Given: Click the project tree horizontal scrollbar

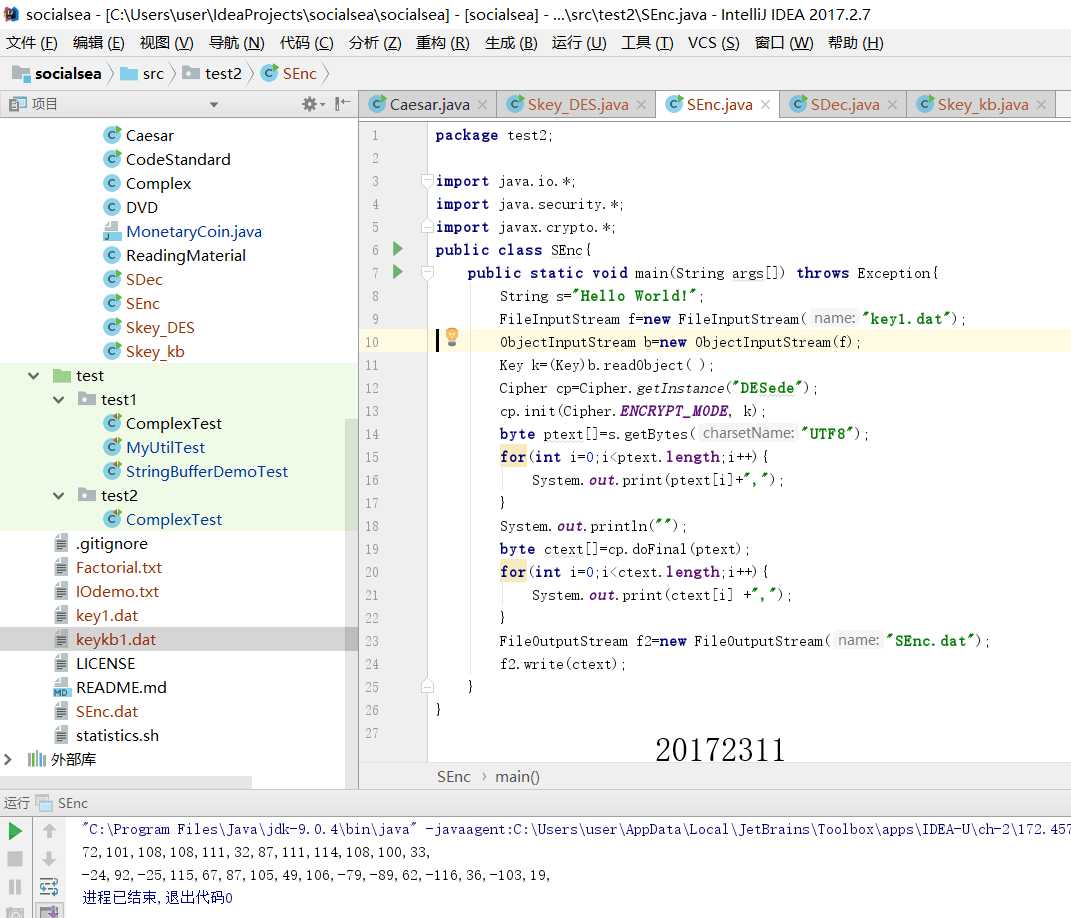Looking at the screenshot, I should point(126,782).
